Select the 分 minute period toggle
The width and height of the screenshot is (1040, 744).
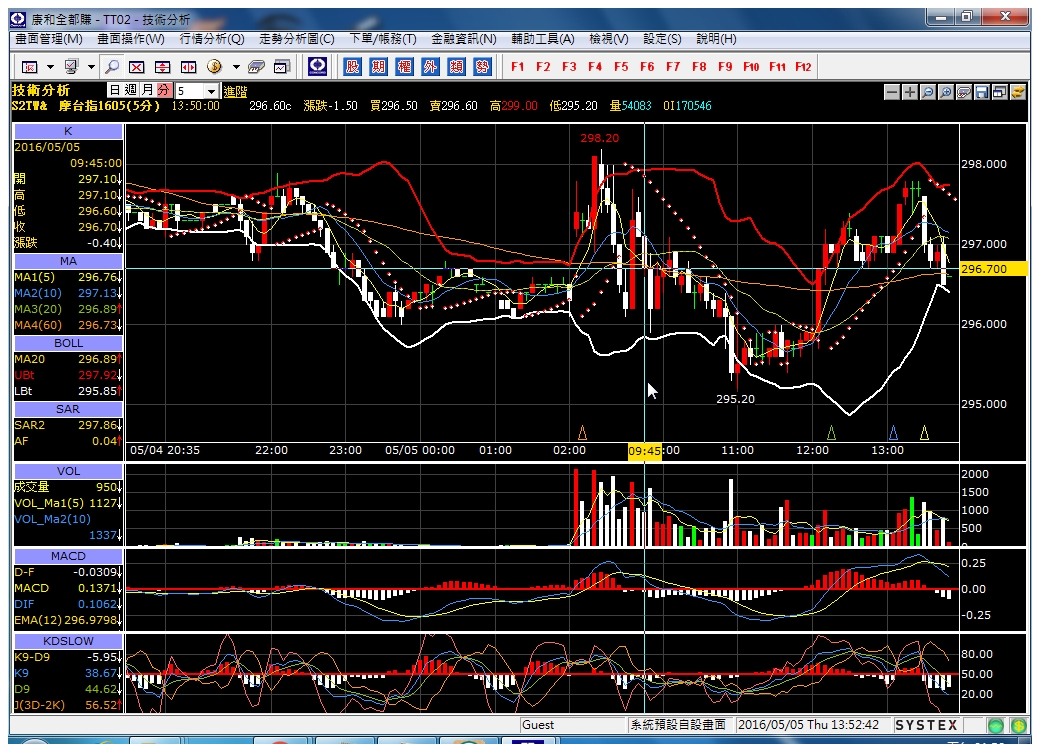pos(163,90)
